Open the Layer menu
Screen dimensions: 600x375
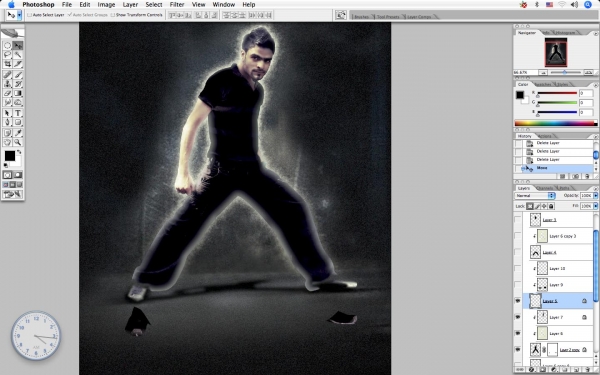point(130,5)
